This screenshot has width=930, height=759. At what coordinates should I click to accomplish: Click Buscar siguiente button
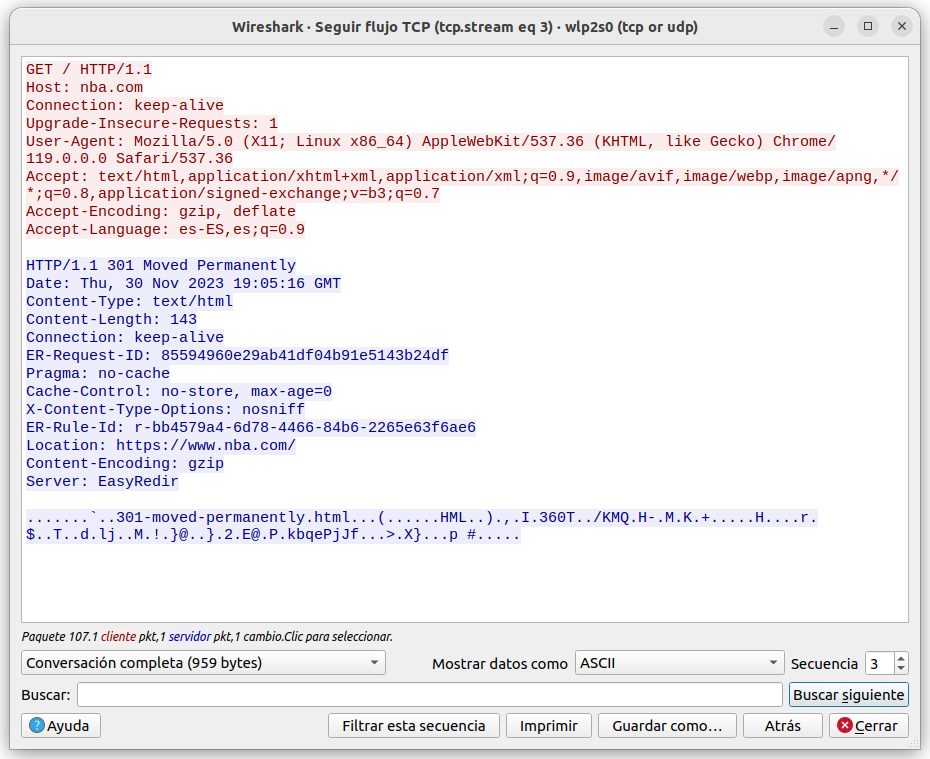pos(848,694)
